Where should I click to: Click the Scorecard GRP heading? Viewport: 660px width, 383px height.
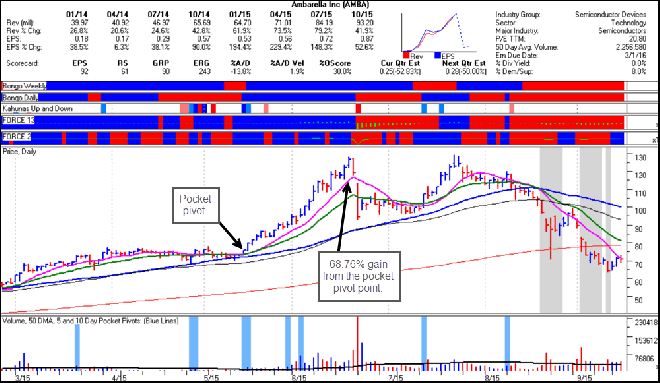(161, 63)
